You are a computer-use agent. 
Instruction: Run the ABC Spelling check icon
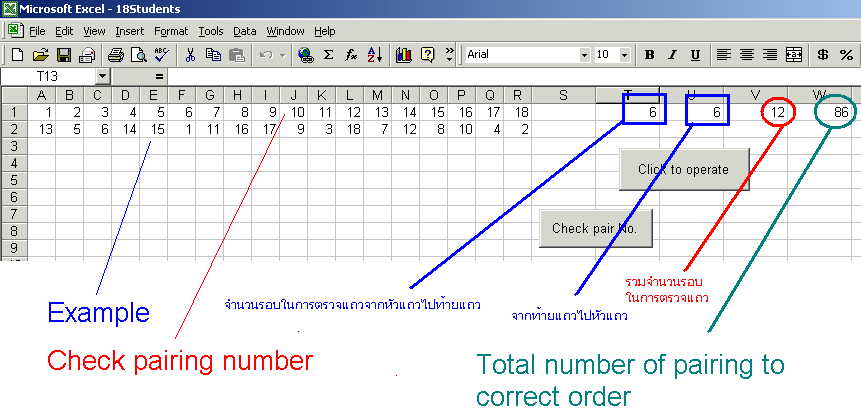(x=161, y=55)
